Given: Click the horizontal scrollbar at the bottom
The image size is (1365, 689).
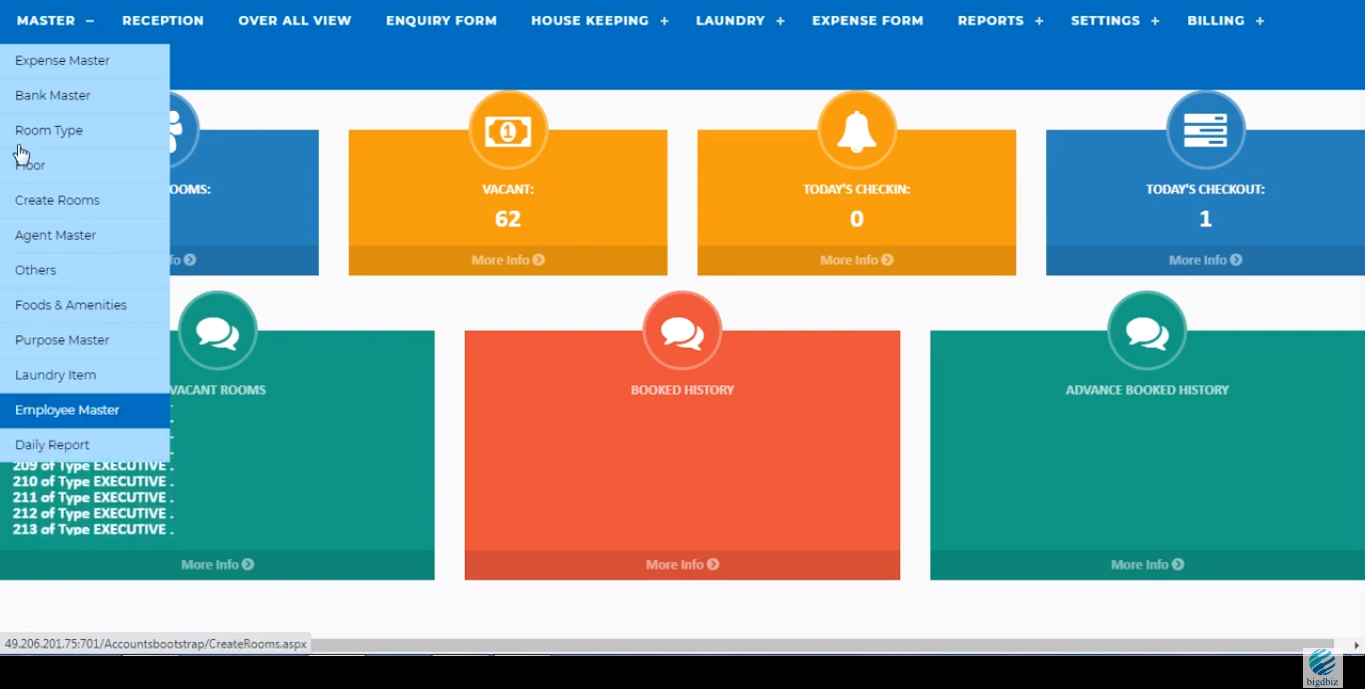Looking at the screenshot, I should [820, 645].
